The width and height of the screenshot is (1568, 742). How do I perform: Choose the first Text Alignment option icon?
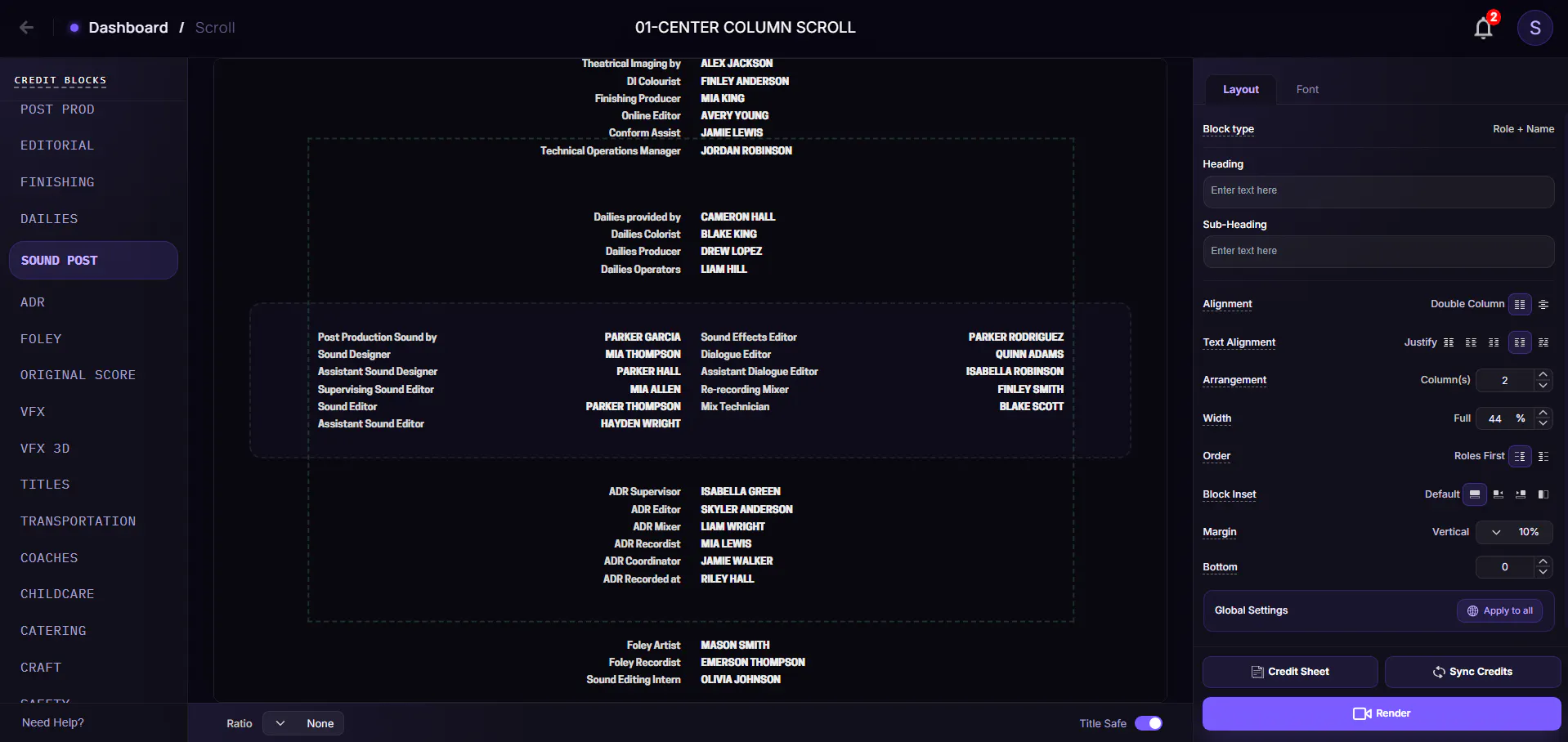point(1449,342)
